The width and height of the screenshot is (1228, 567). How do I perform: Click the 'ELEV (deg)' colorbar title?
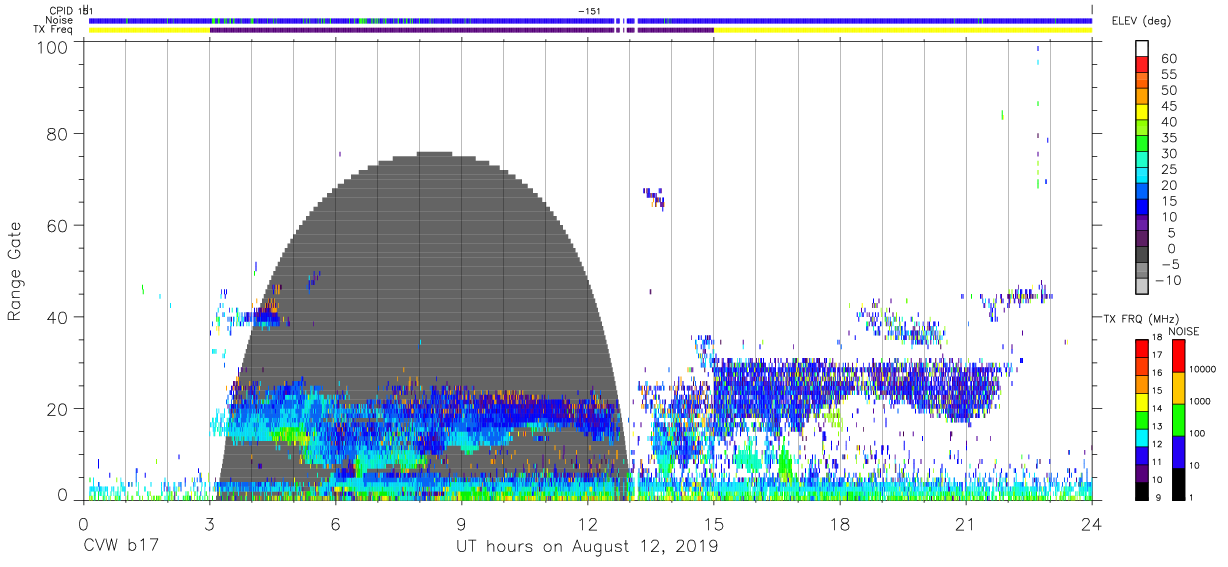(x=1143, y=21)
